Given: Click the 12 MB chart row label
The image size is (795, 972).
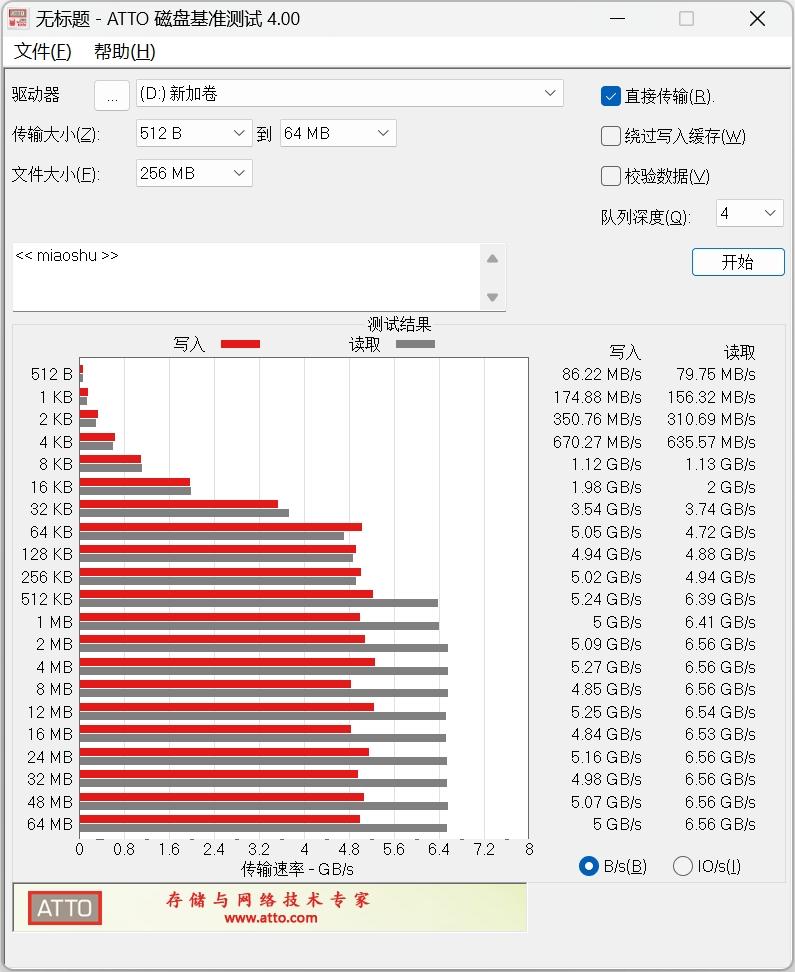Looking at the screenshot, I should [x=50, y=712].
